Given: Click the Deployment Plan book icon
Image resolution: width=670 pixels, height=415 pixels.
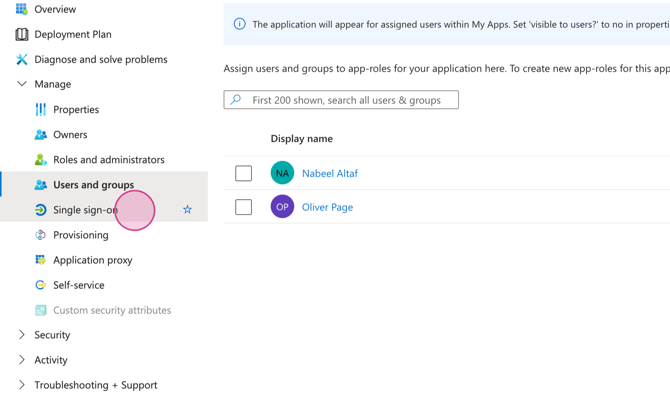Looking at the screenshot, I should [21, 34].
